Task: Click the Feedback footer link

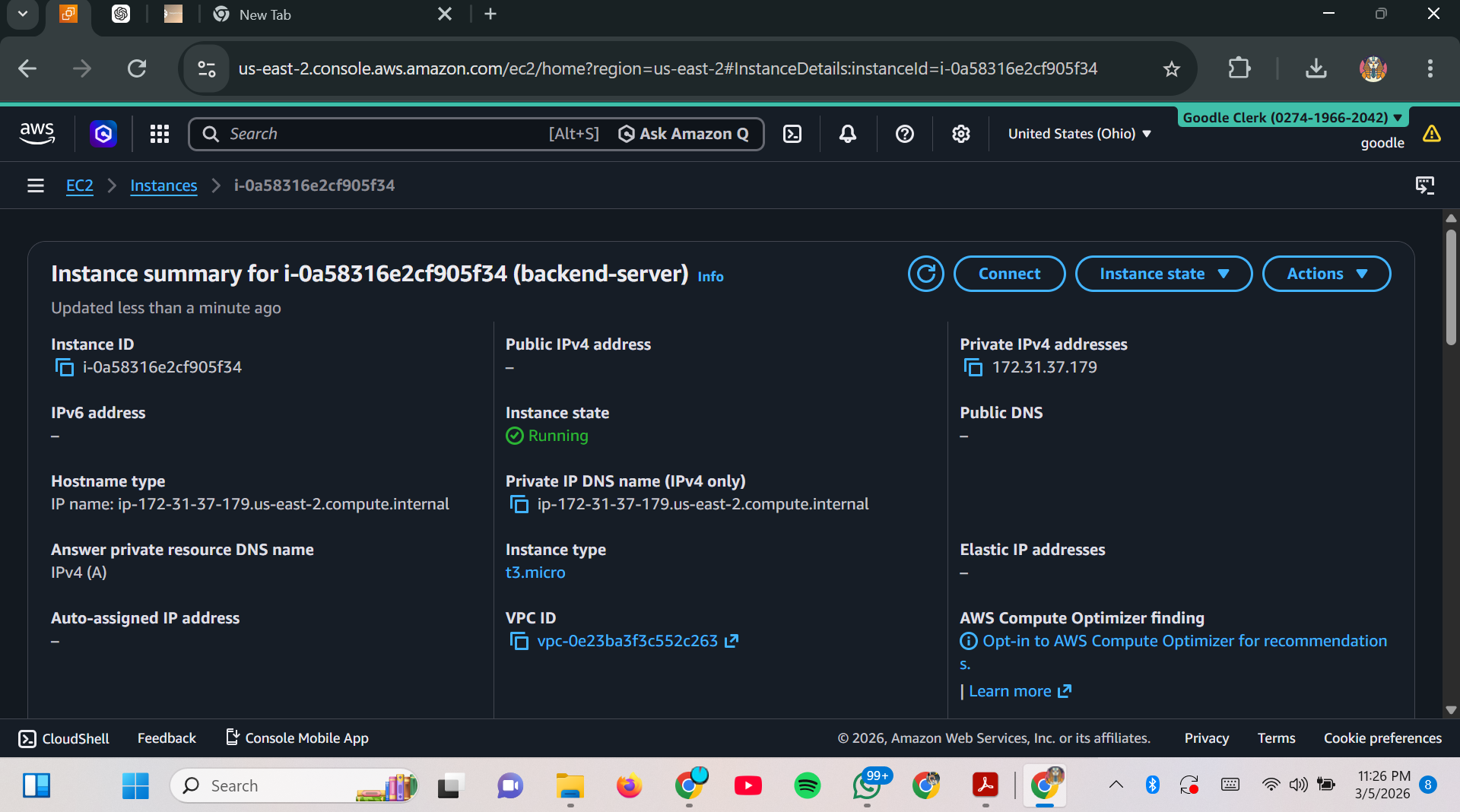Action: tap(167, 738)
